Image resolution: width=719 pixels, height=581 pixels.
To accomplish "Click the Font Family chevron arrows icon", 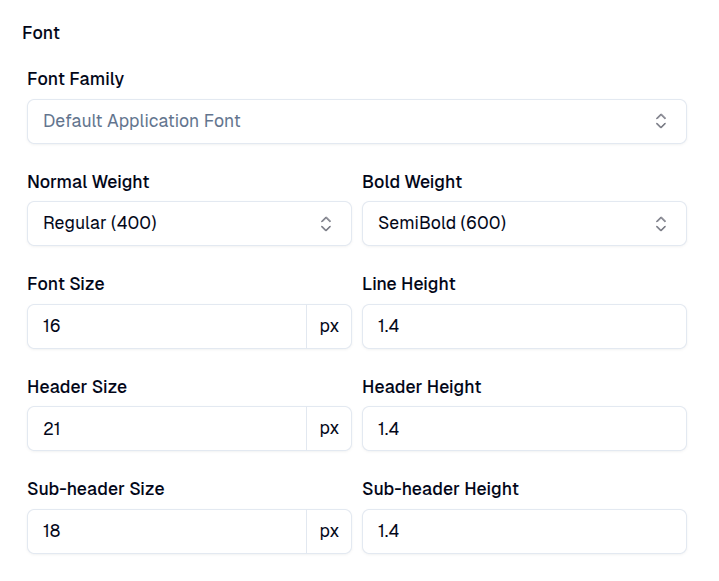I will (x=661, y=121).
